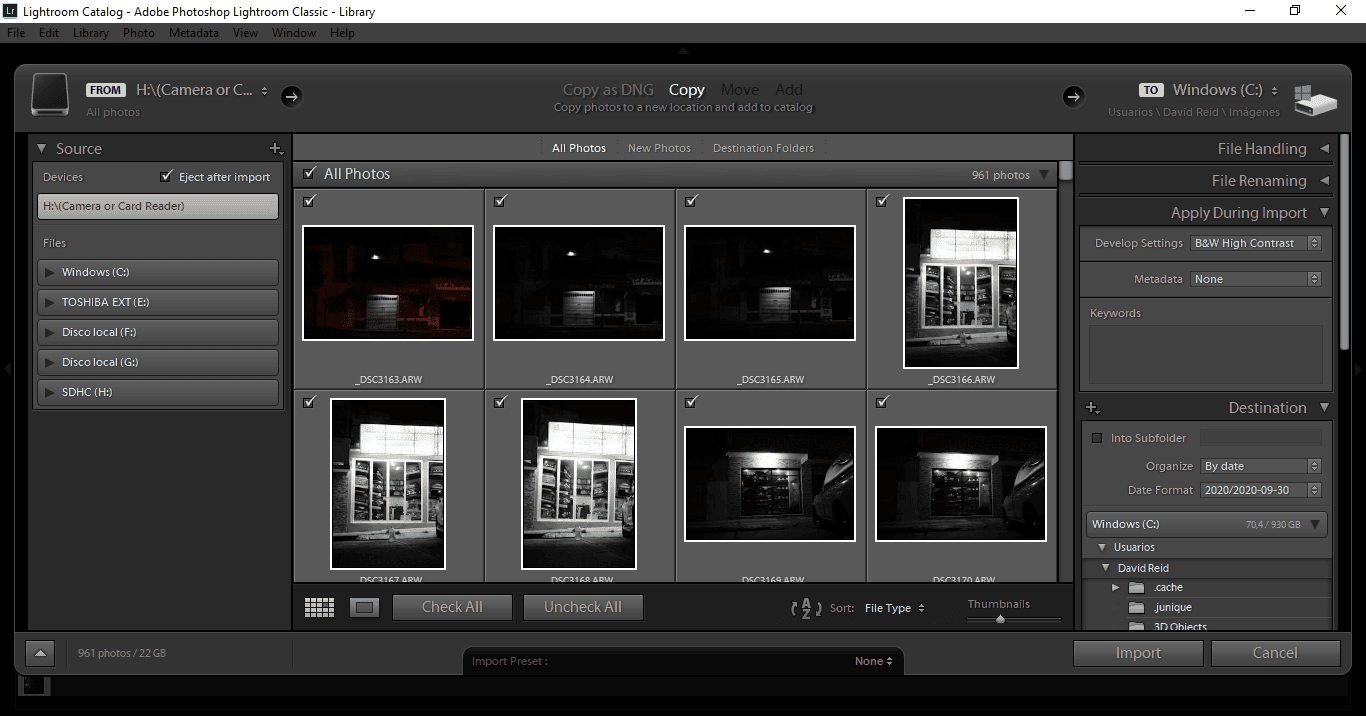Show fewer options arrow button bottom-left
This screenshot has height=716, width=1366.
tap(40, 653)
